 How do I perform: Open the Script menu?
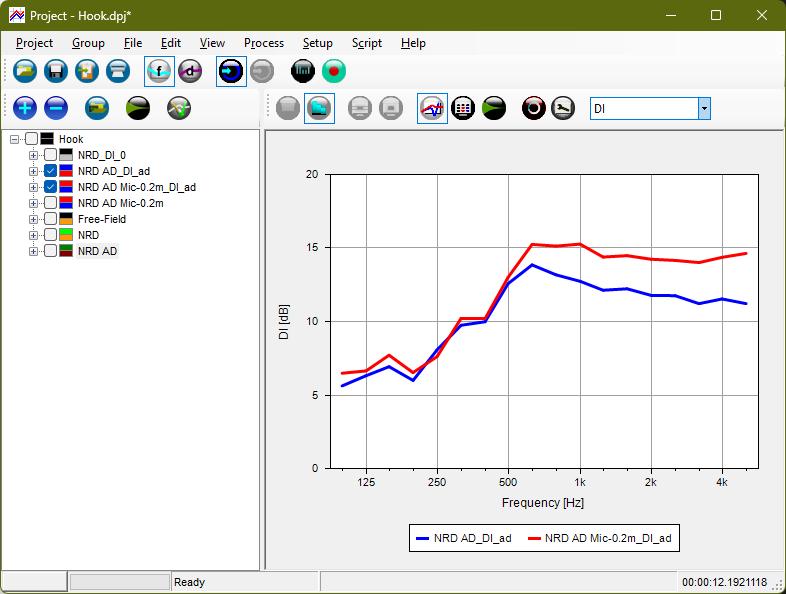[366, 43]
